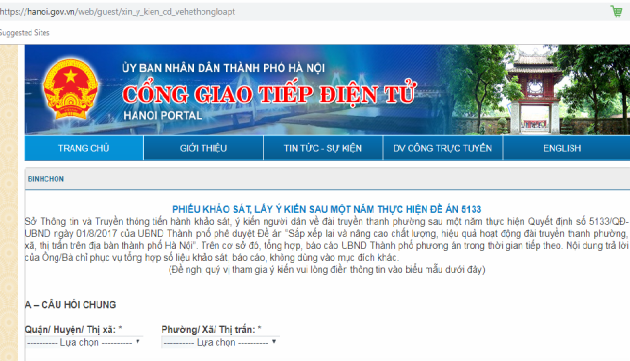Click the HANOI PORTAL text in banner

point(163,116)
